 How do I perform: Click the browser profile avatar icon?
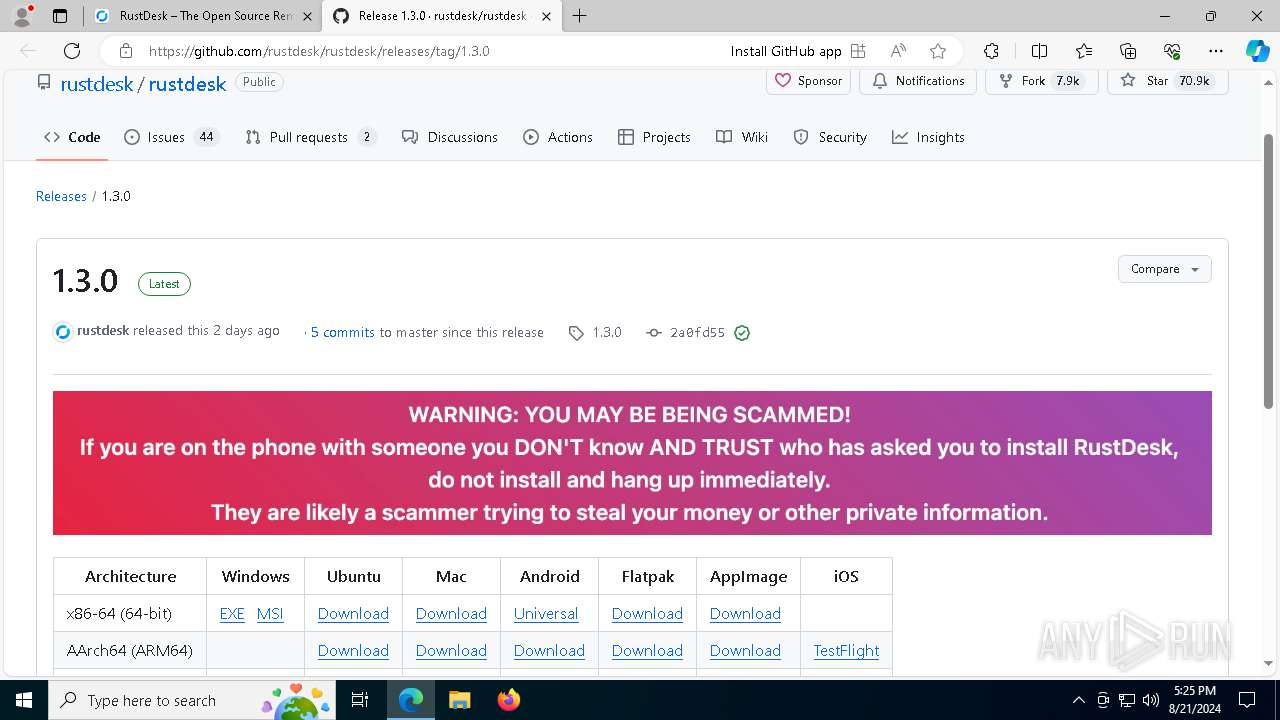pyautogui.click(x=22, y=16)
